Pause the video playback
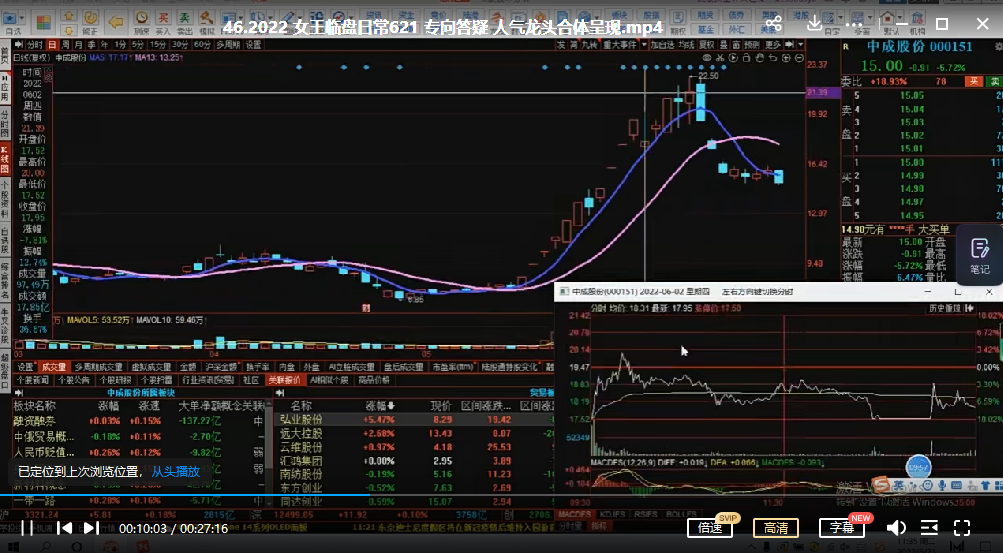 click(x=27, y=527)
